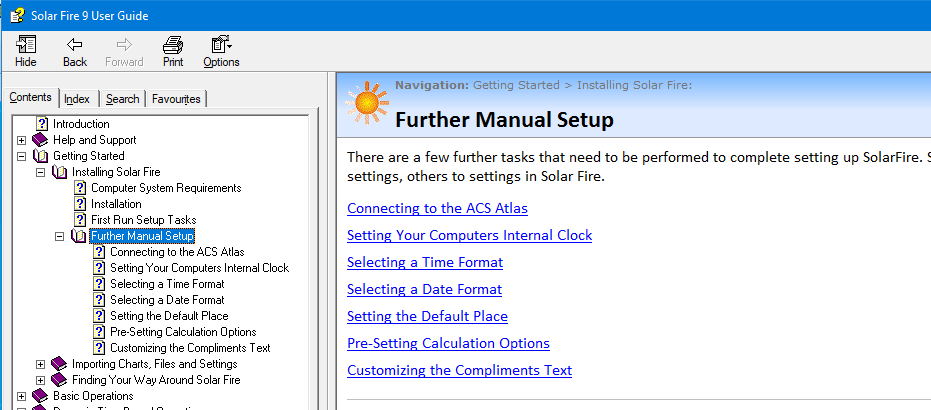
Task: Click the Importing Charts book icon
Action: coord(59,364)
